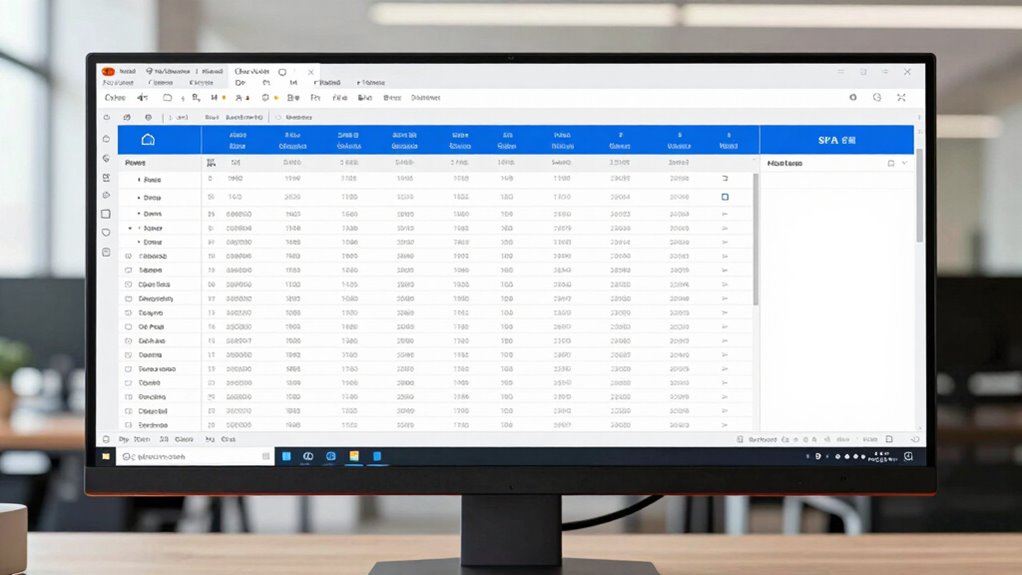1022x575 pixels.
Task: Toggle the blue-outlined checkbox in the table's last column
Action: [x=725, y=197]
